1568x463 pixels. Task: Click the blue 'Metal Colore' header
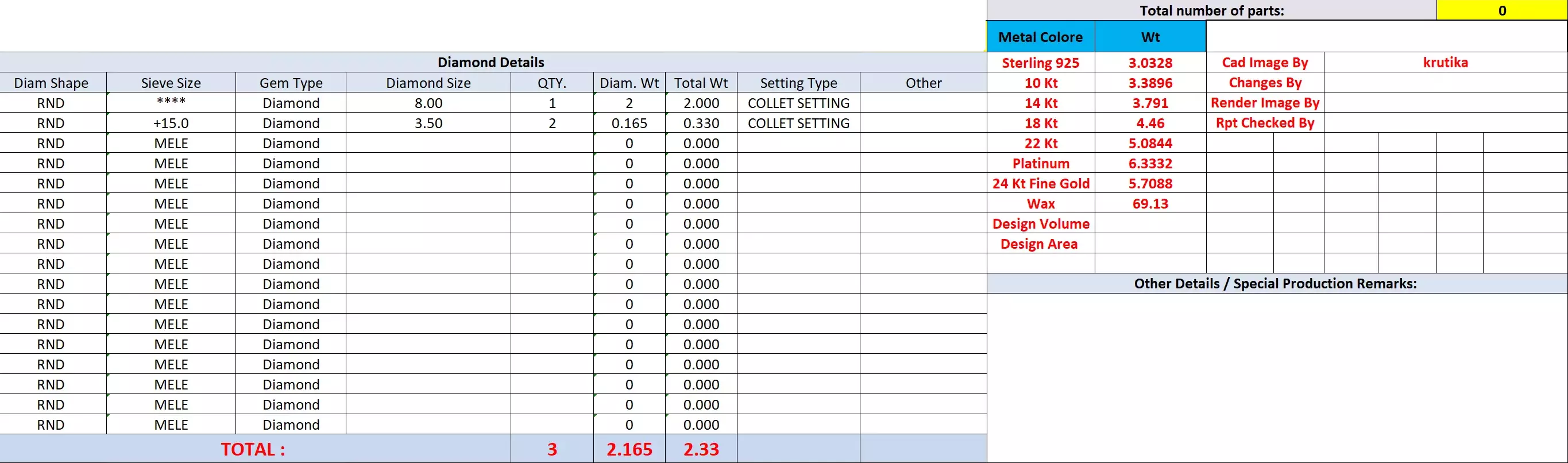pyautogui.click(x=1041, y=37)
